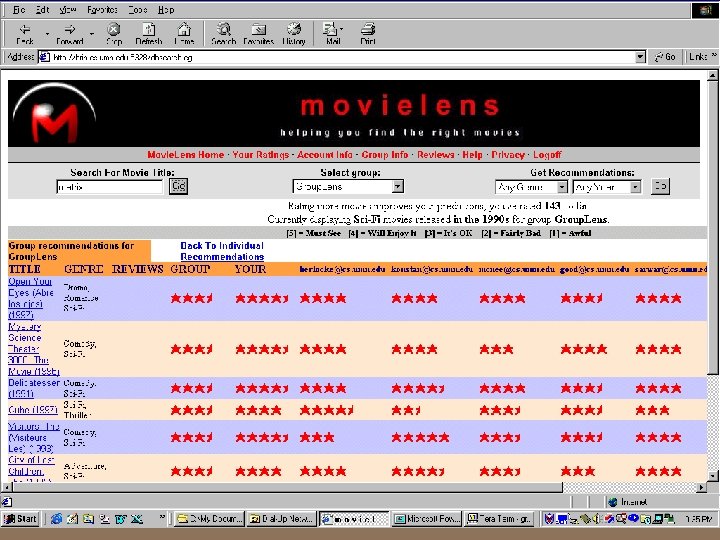The height and width of the screenshot is (540, 720).
Task: Open the Privacy link
Action: coord(508,155)
